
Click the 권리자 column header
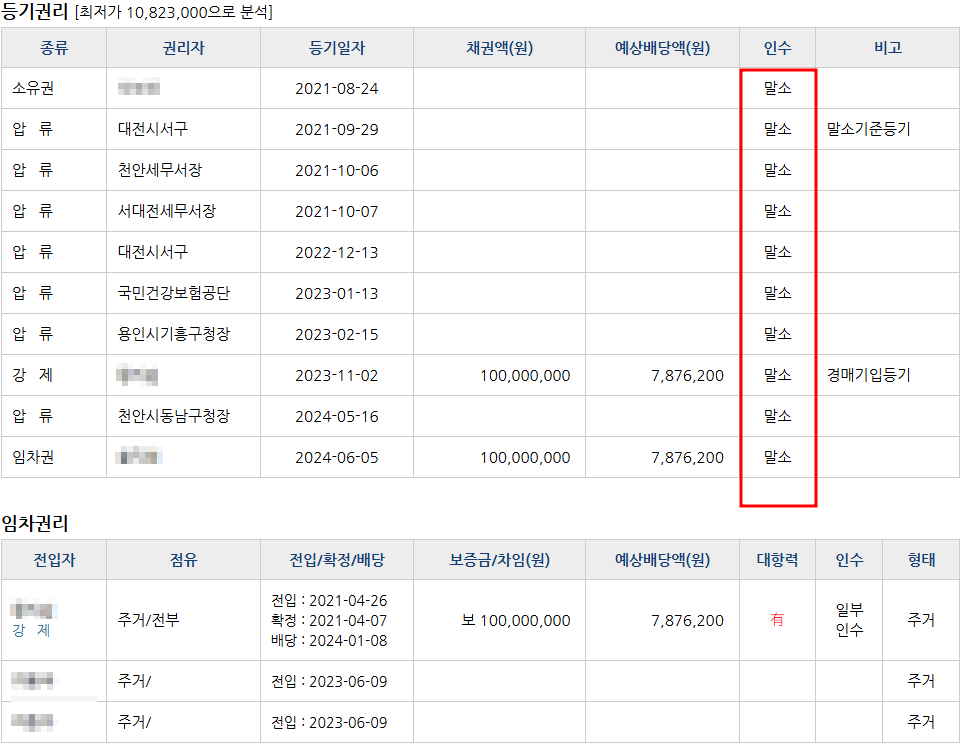[x=183, y=48]
